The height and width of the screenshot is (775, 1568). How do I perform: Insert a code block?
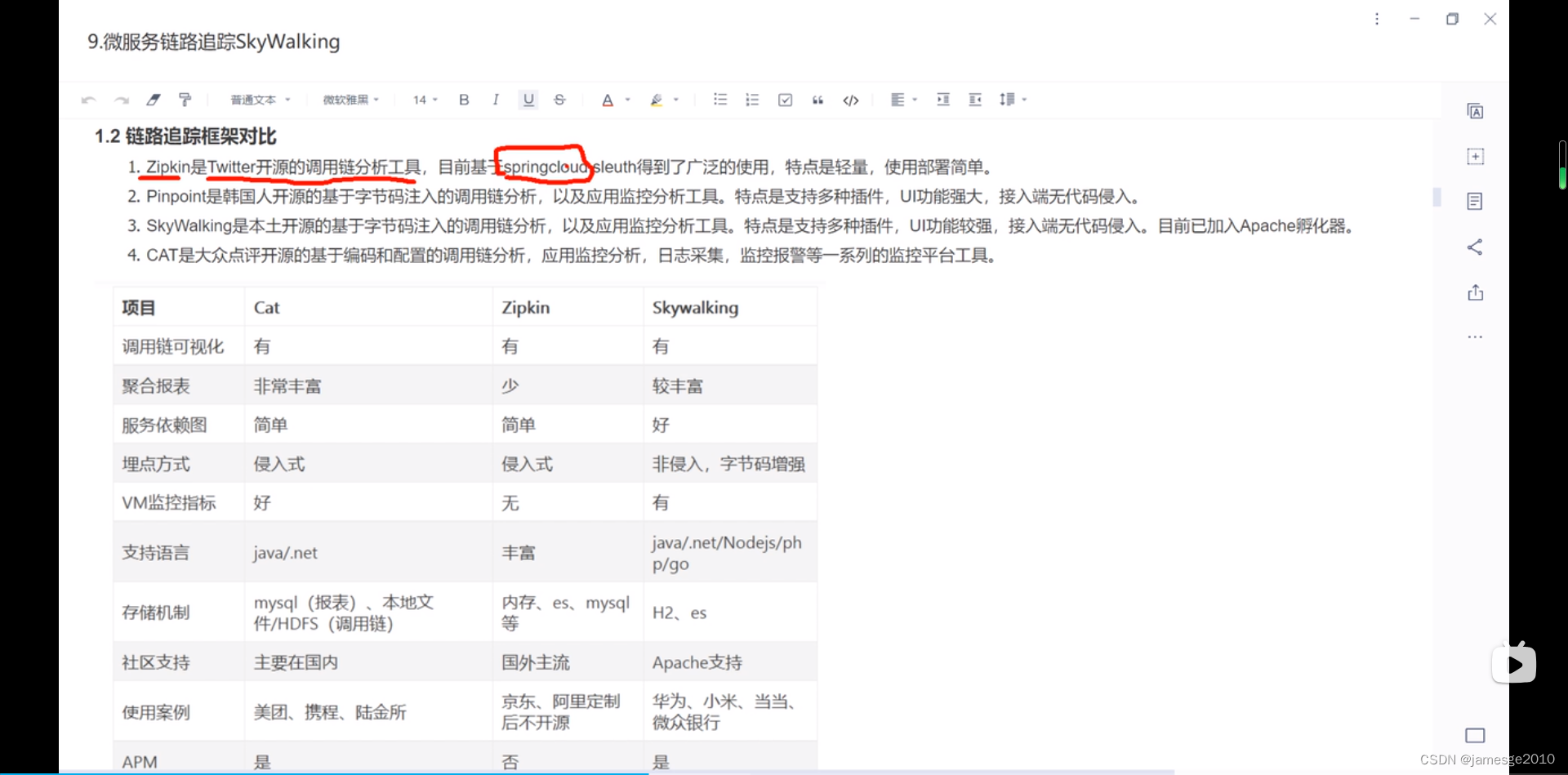[x=851, y=100]
